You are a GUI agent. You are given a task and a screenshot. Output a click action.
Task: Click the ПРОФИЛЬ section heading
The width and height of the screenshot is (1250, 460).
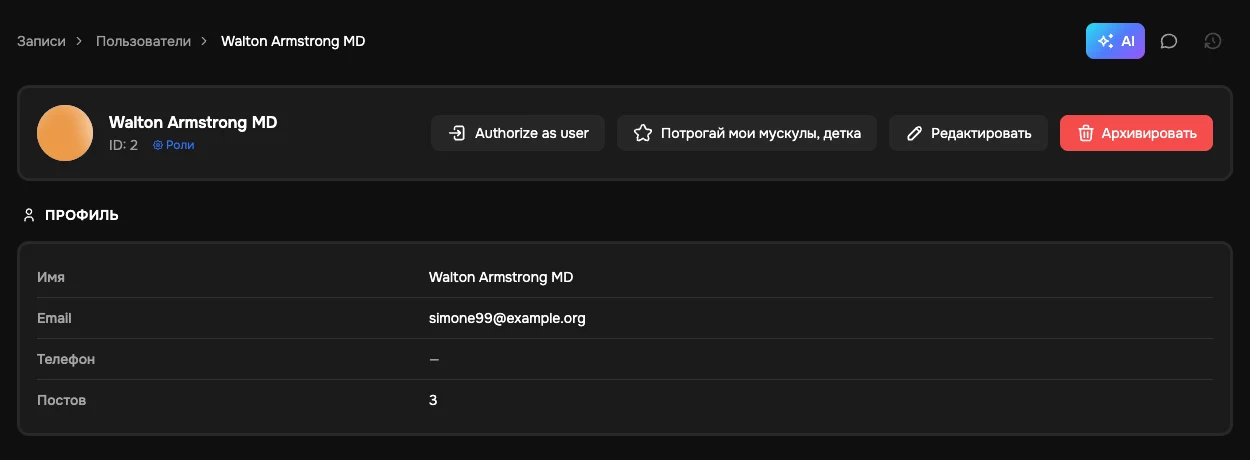tap(82, 215)
